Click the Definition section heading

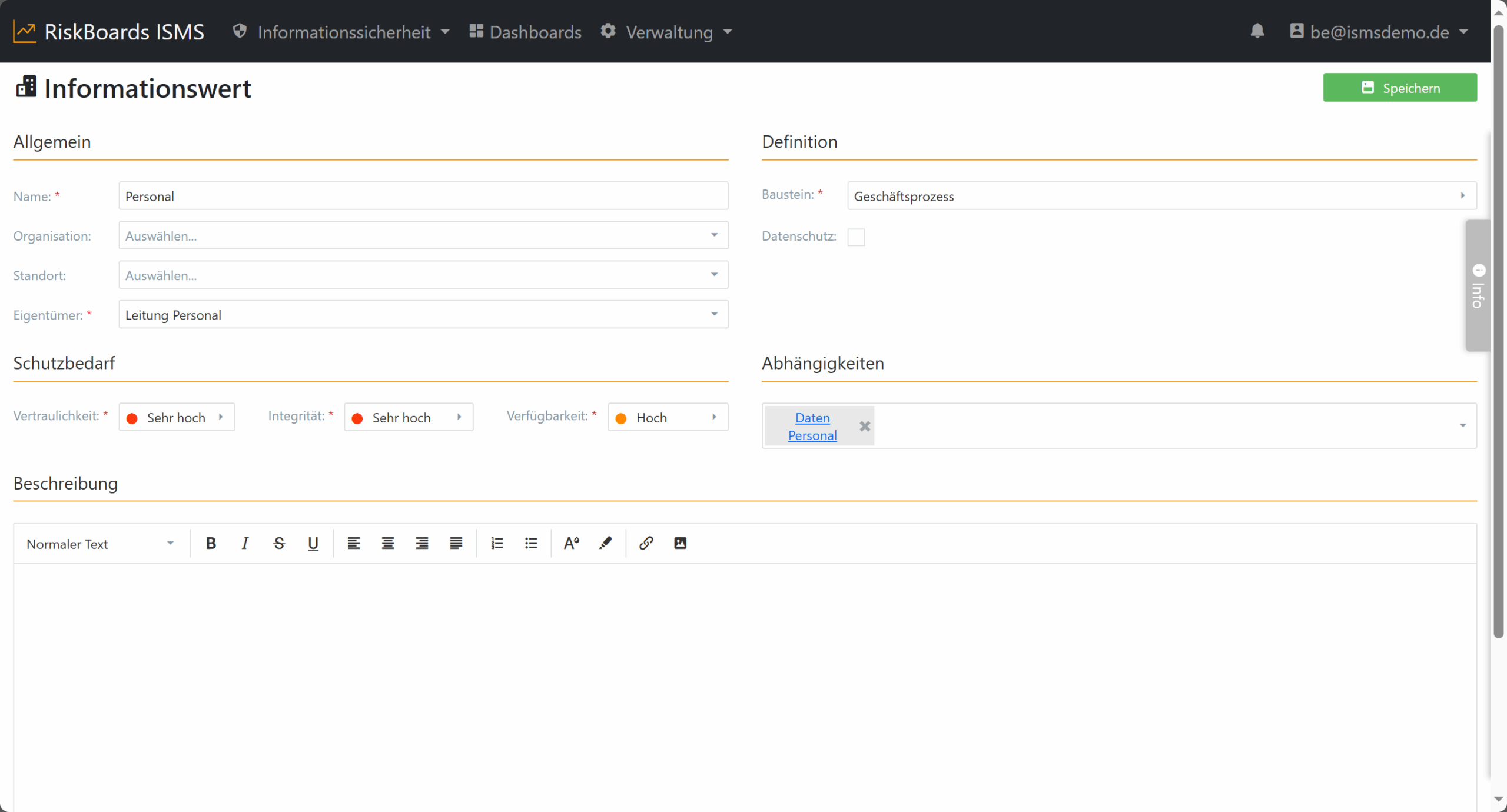(799, 142)
